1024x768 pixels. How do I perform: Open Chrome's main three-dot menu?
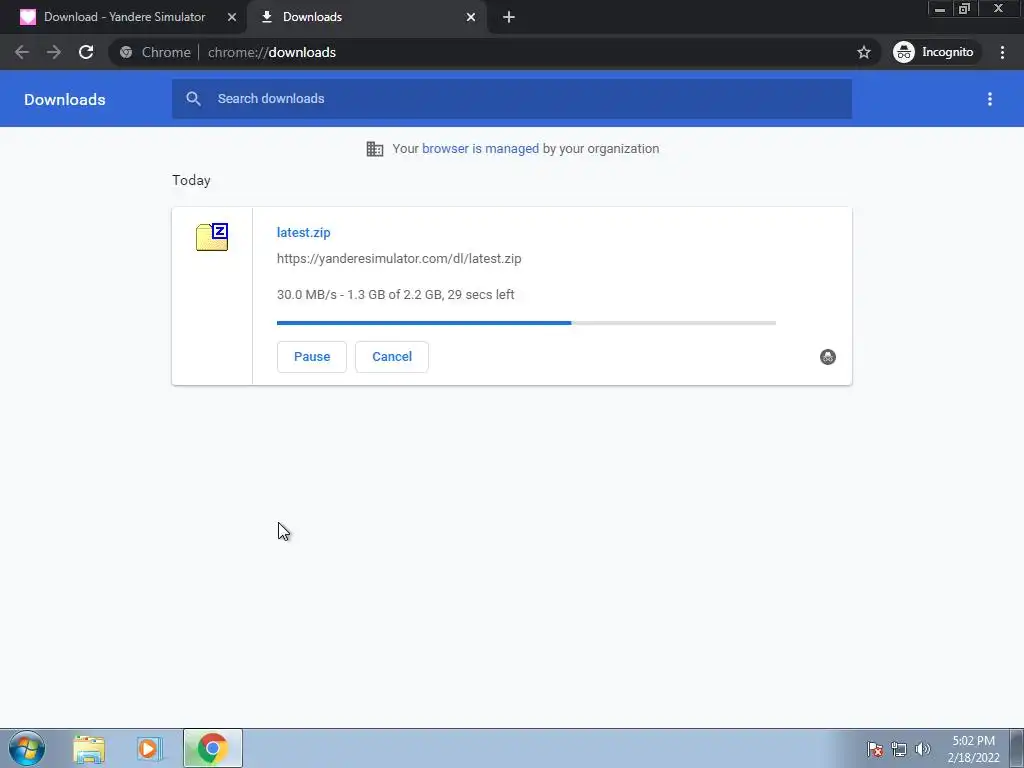[x=1002, y=52]
